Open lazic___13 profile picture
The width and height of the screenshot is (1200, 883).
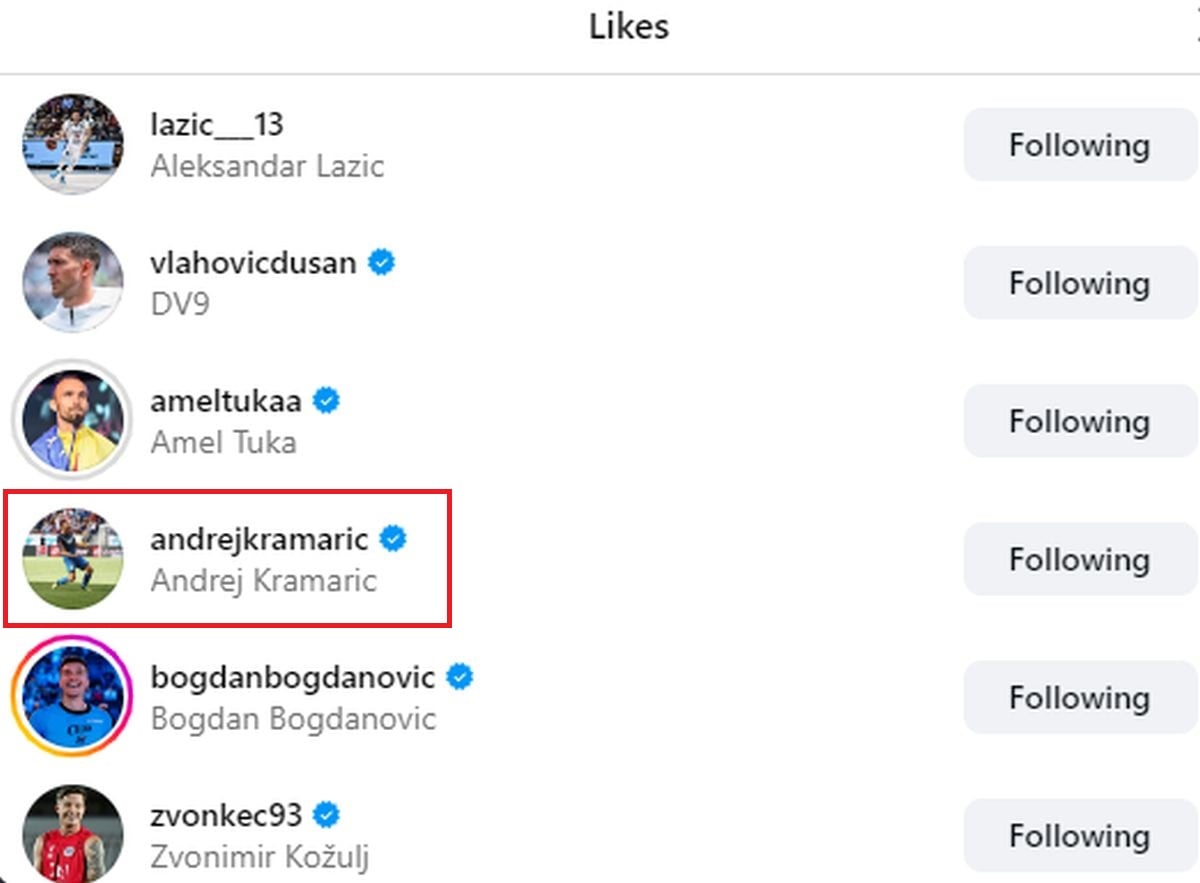(73, 144)
